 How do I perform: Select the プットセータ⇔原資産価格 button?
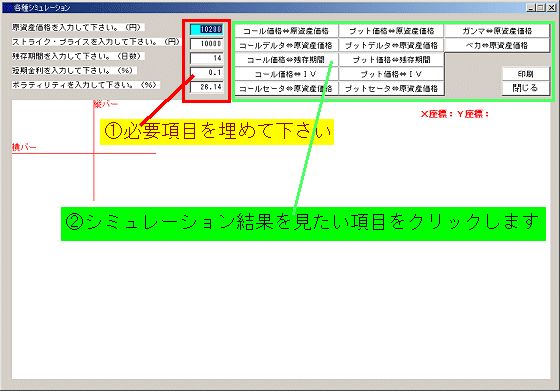click(391, 88)
